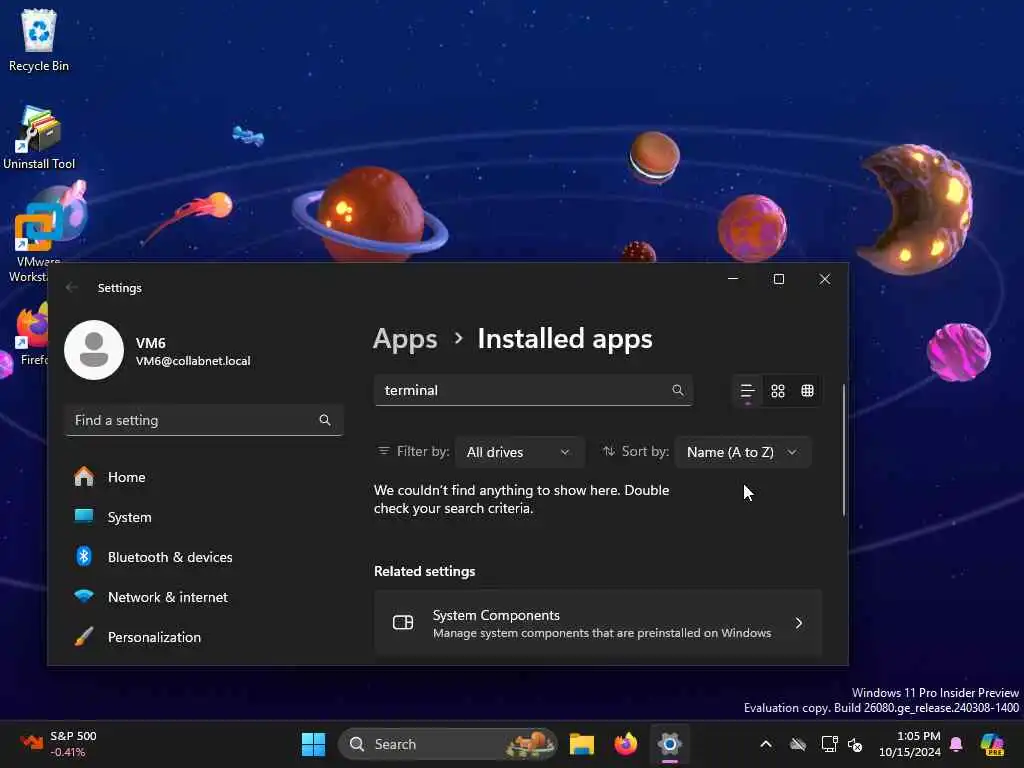Open Network & internet settings

coord(204,597)
